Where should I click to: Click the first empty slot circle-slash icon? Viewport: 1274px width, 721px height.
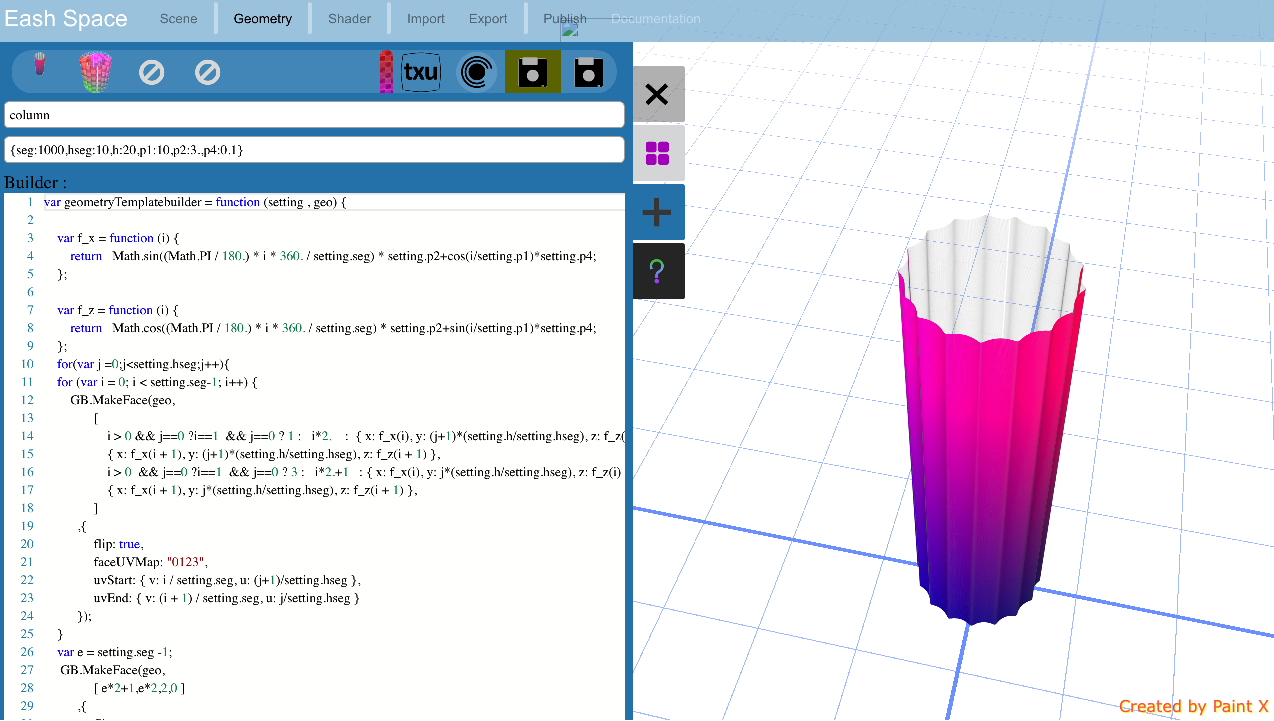[151, 72]
